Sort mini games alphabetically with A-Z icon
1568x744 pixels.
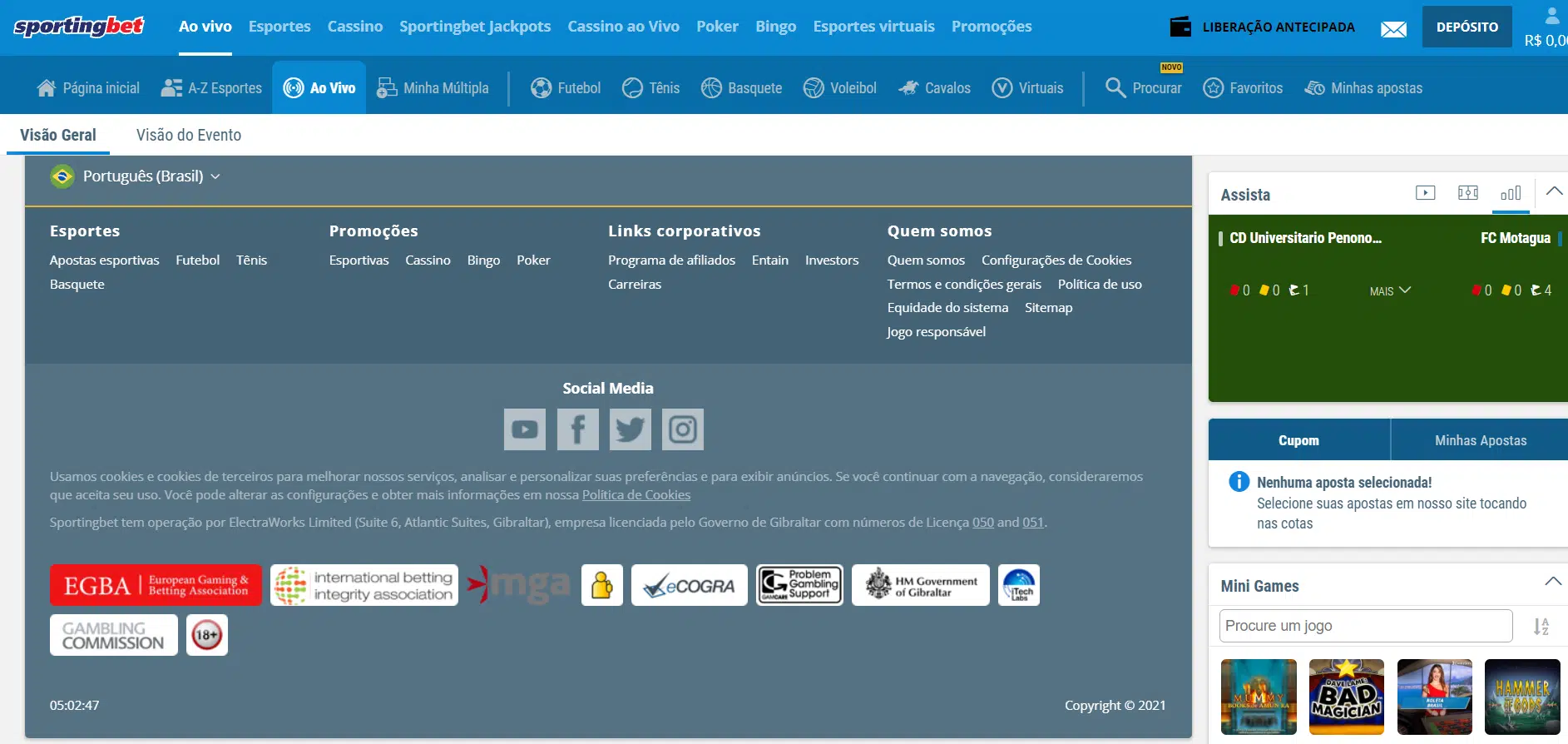1541,626
